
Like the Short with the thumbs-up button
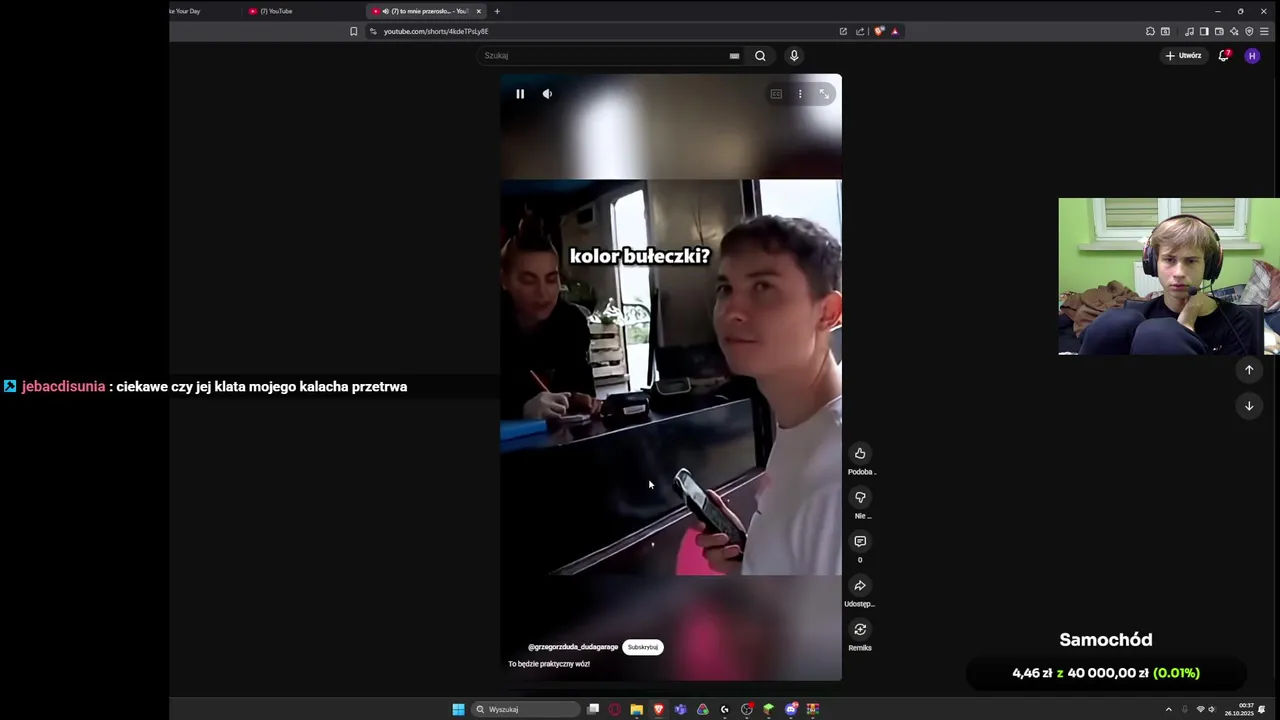click(860, 454)
